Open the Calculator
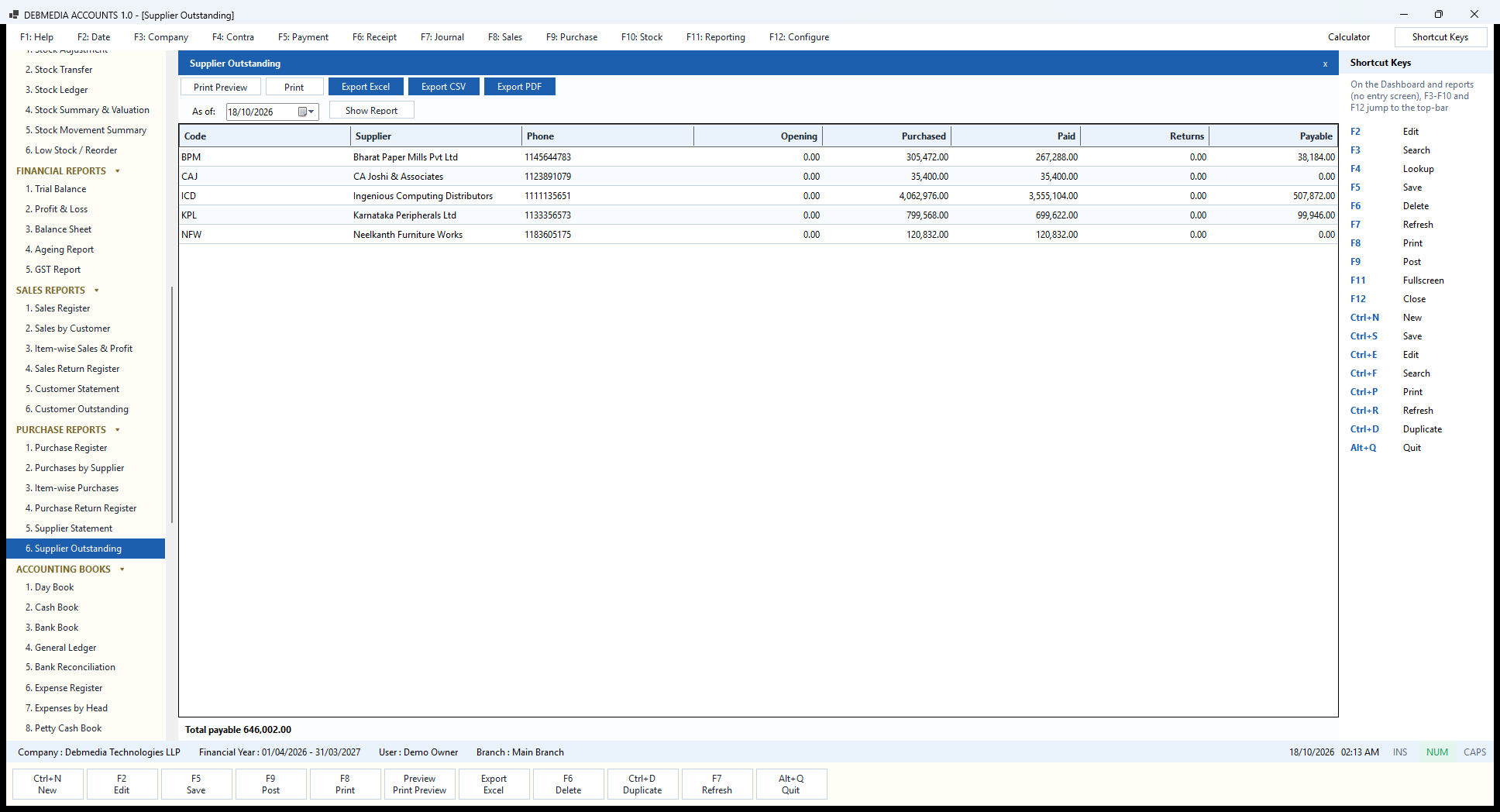1500x812 pixels. [x=1349, y=37]
